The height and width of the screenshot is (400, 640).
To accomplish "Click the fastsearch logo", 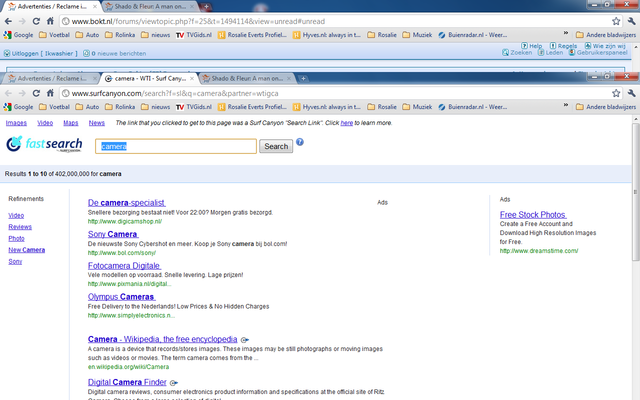I will tap(44, 144).
